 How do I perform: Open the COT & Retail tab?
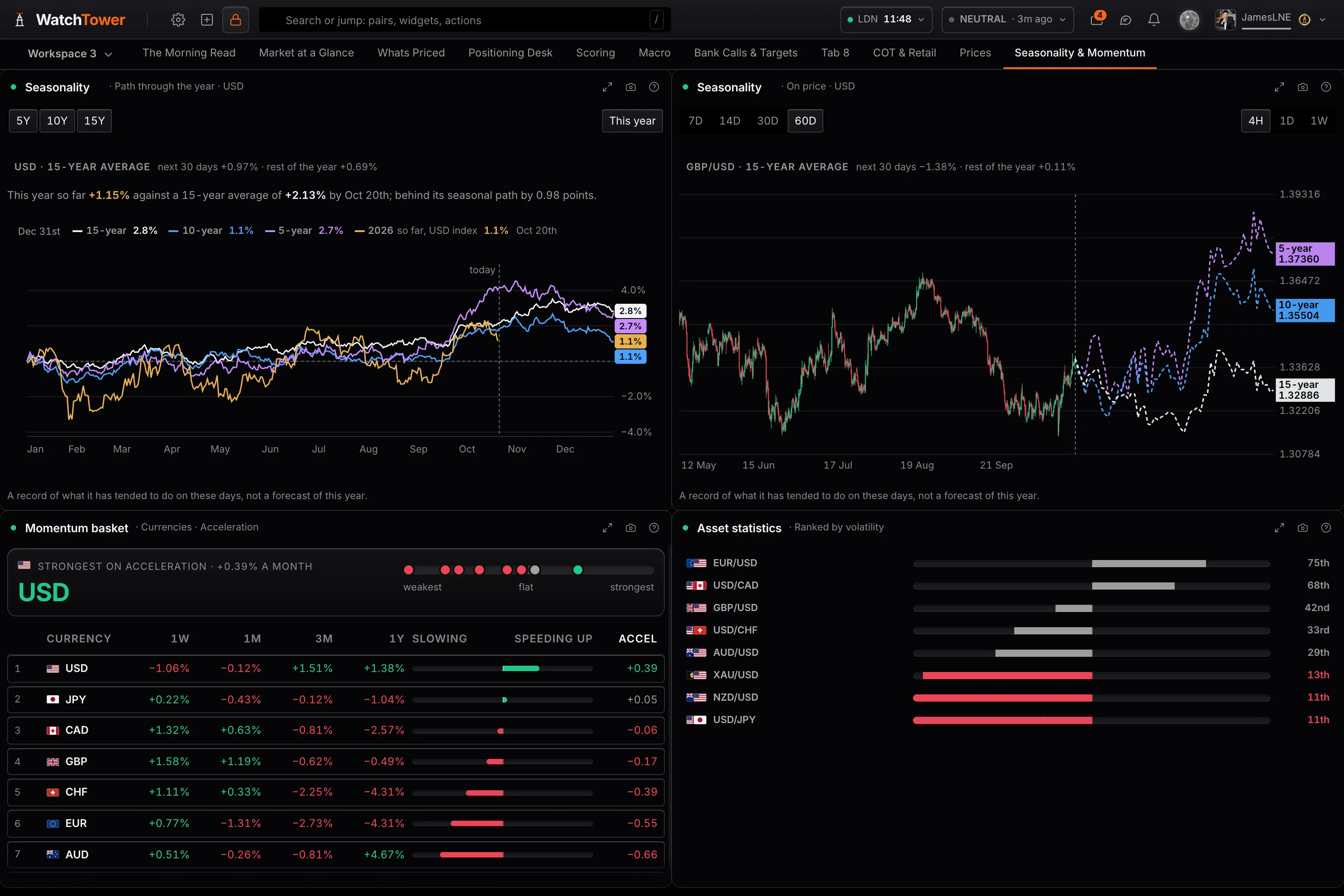(905, 52)
